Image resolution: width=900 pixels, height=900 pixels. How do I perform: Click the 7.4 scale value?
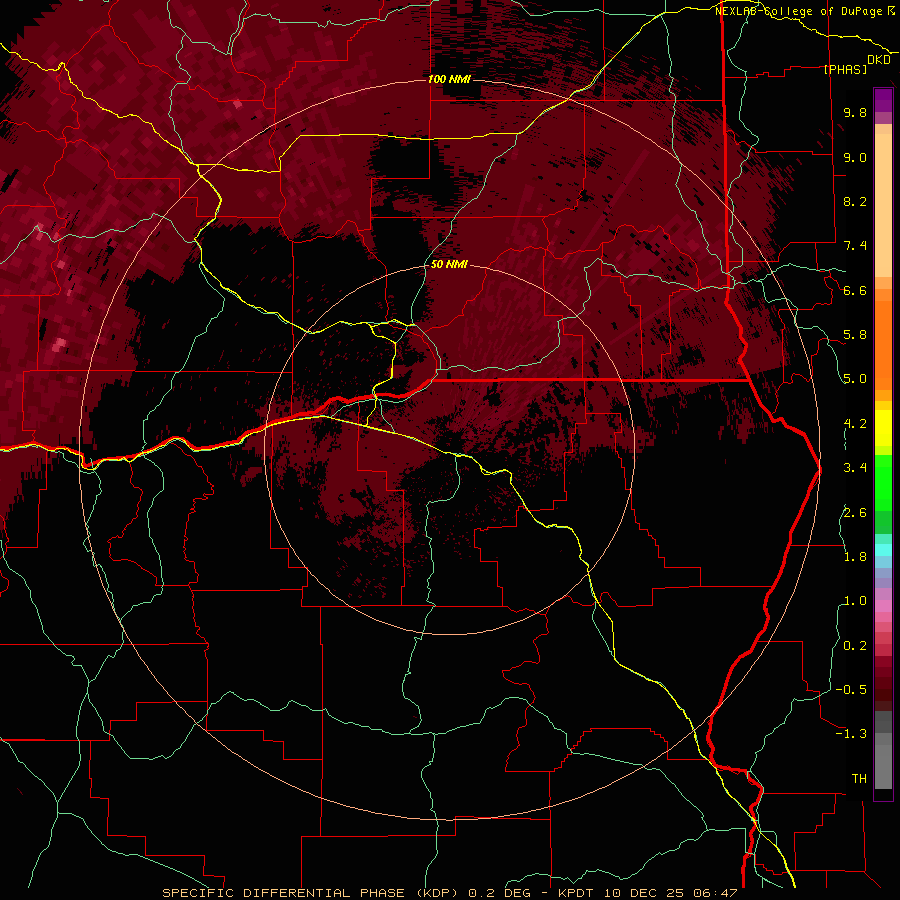[855, 246]
